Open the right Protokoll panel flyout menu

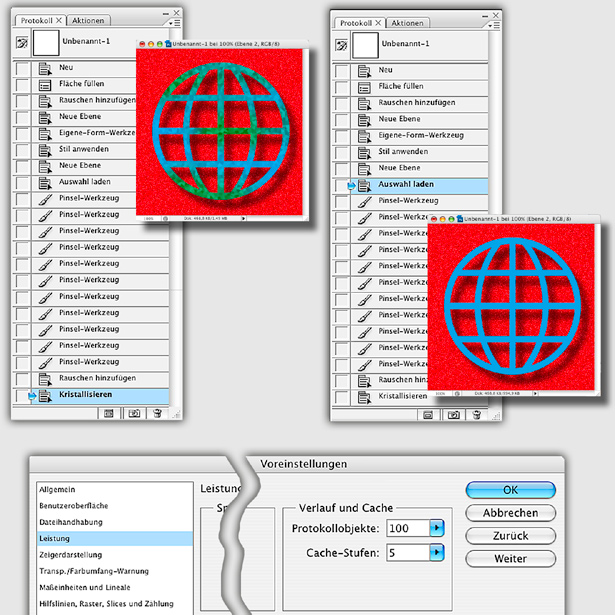point(494,25)
